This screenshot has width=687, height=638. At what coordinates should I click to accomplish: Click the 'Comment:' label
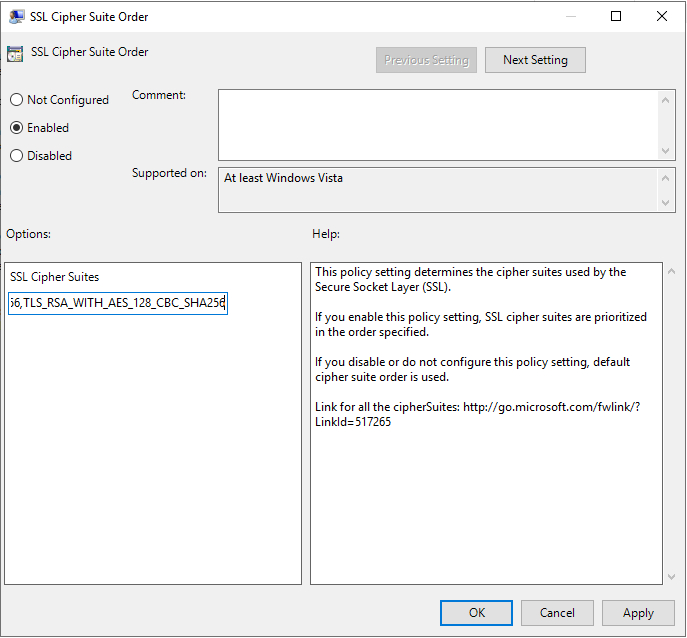(x=159, y=95)
